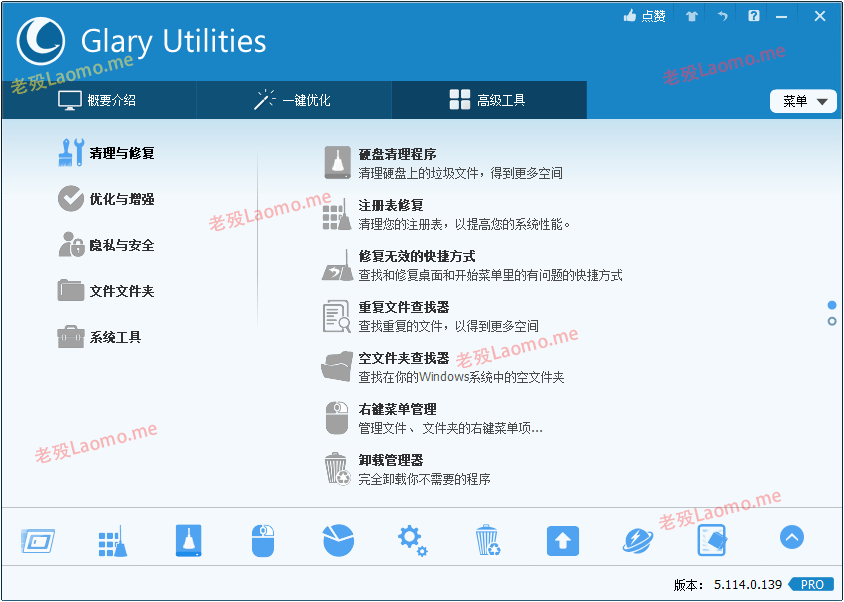Image resolution: width=844 pixels, height=602 pixels.
Task: Click the Glary Utilities moon logo
Action: coord(41,41)
